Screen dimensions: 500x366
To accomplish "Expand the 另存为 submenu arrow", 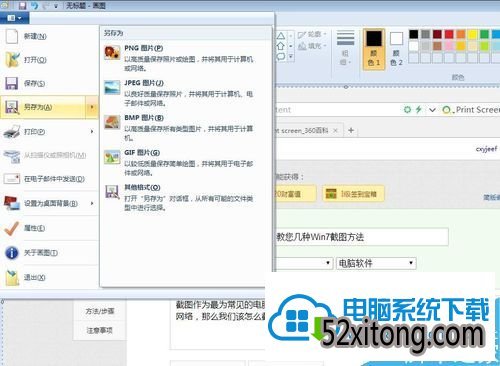I will [92, 107].
